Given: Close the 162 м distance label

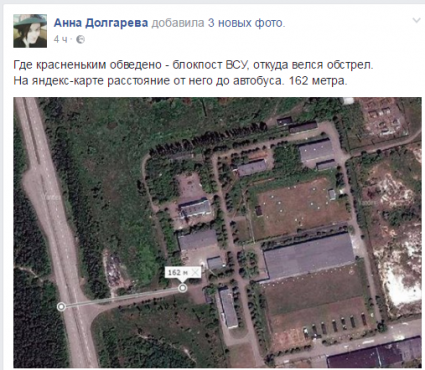Looking at the screenshot, I should coord(195,272).
